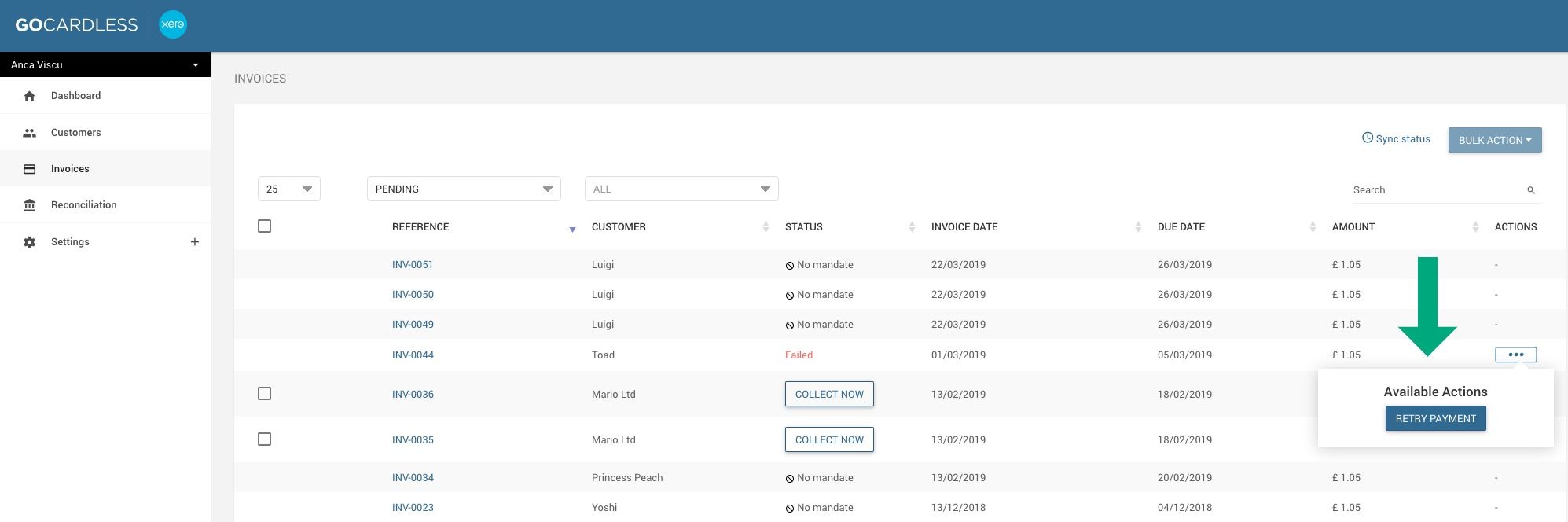Viewport: 1568px width, 522px height.
Task: Click the Status column header
Action: click(x=804, y=227)
